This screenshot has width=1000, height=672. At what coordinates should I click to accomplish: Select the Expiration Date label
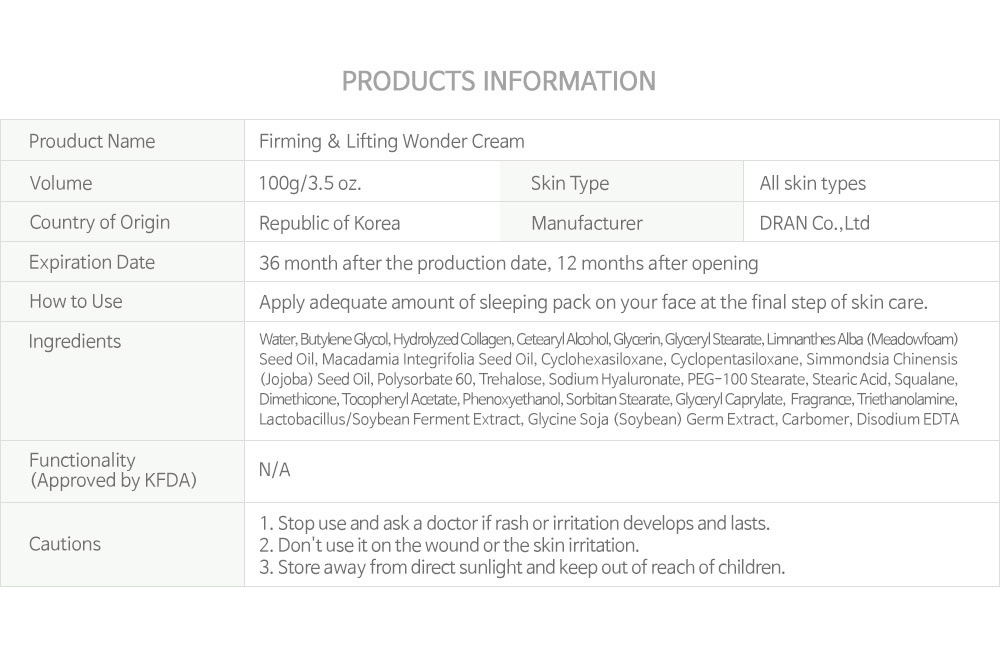tap(92, 262)
